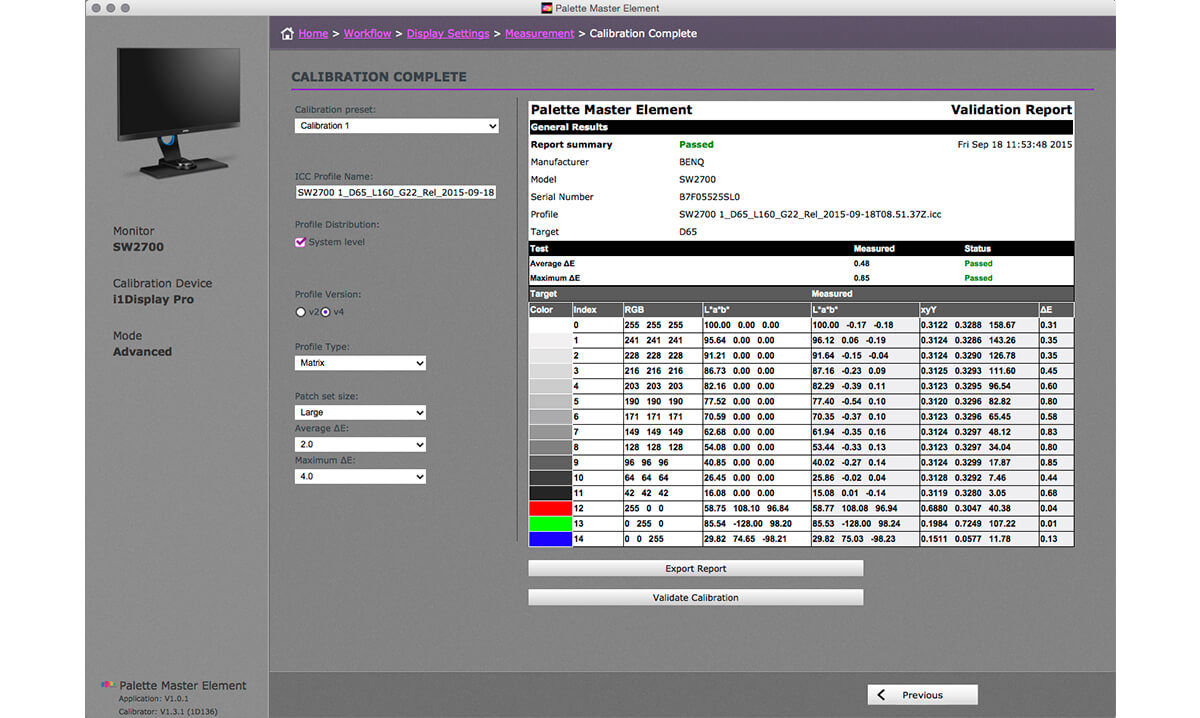Click the green color patch index 13
The width and height of the screenshot is (1200, 718).
(x=550, y=523)
